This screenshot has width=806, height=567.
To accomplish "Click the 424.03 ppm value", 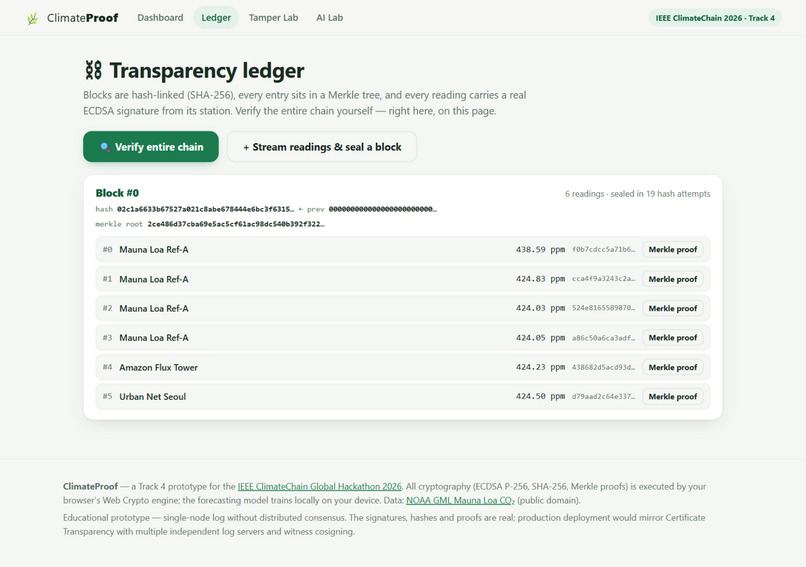I will (540, 308).
